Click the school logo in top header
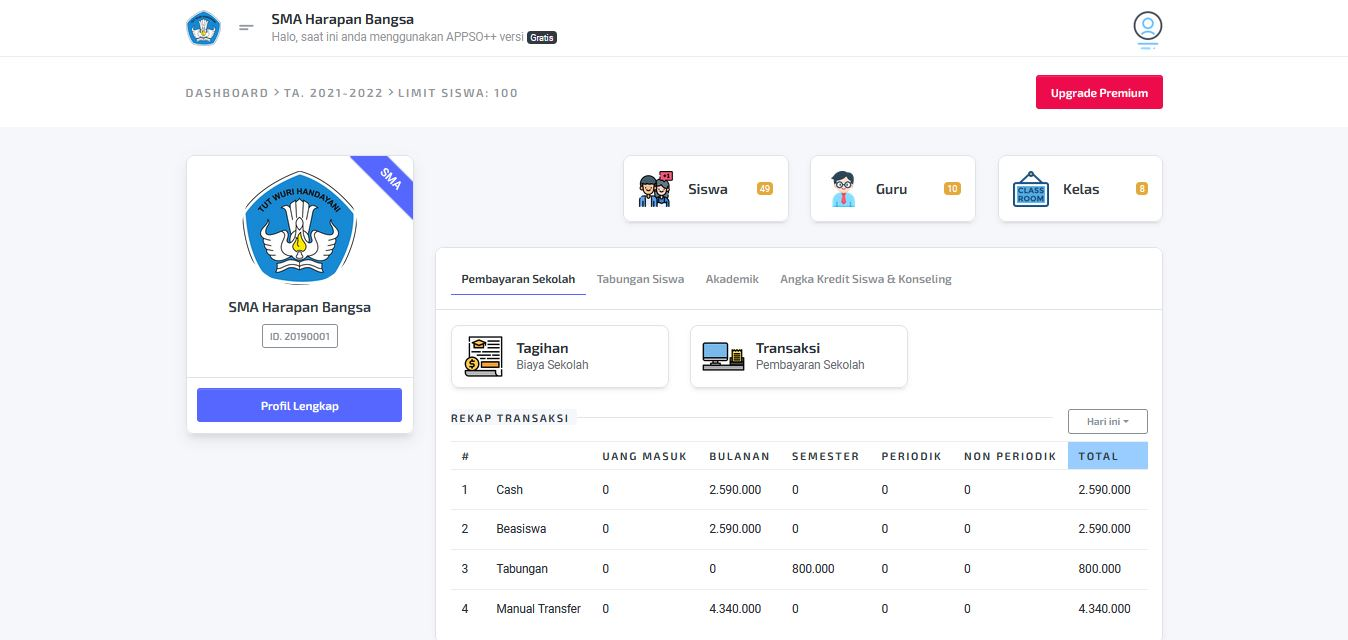Viewport: 1348px width, 640px height. click(203, 28)
